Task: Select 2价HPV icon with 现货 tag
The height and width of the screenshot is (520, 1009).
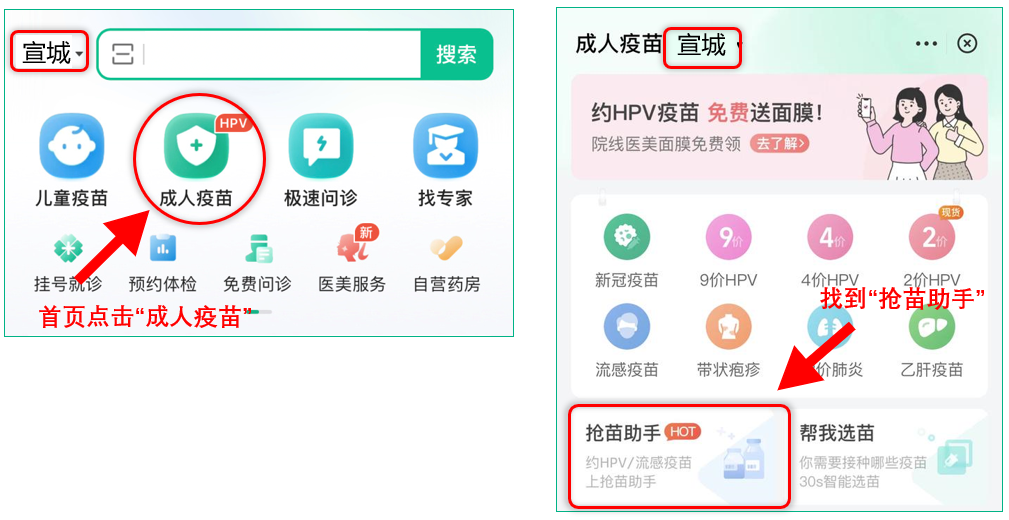Action: tap(932, 237)
